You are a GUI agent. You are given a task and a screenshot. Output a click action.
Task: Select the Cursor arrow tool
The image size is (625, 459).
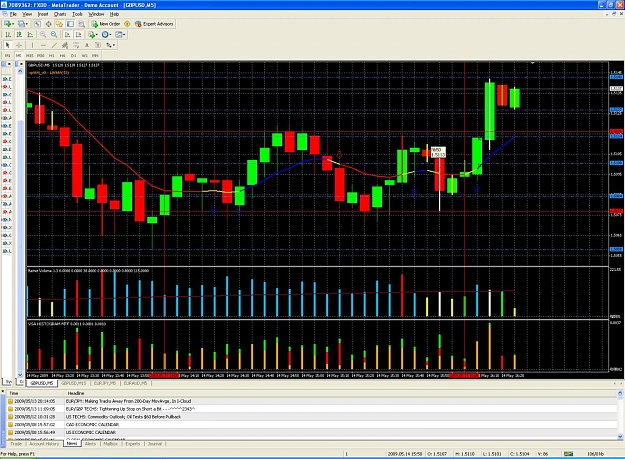point(8,45)
